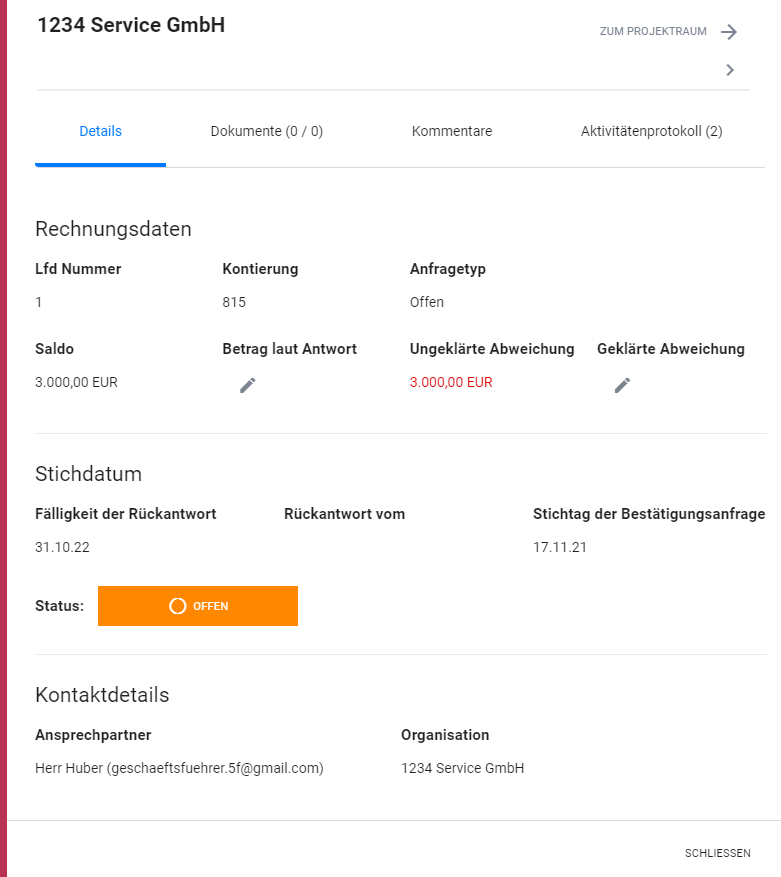Click the Kontierung value 815
The height and width of the screenshot is (877, 781).
click(x=234, y=302)
